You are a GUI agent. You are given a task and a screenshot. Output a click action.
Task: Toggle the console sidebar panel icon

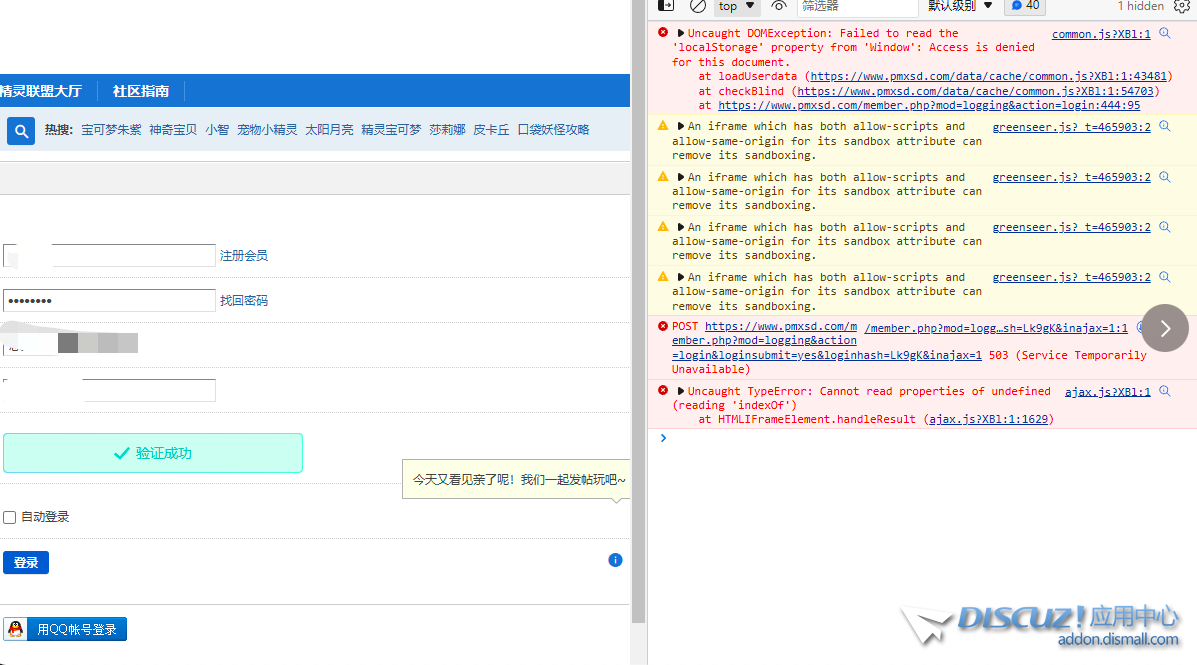pos(666,6)
